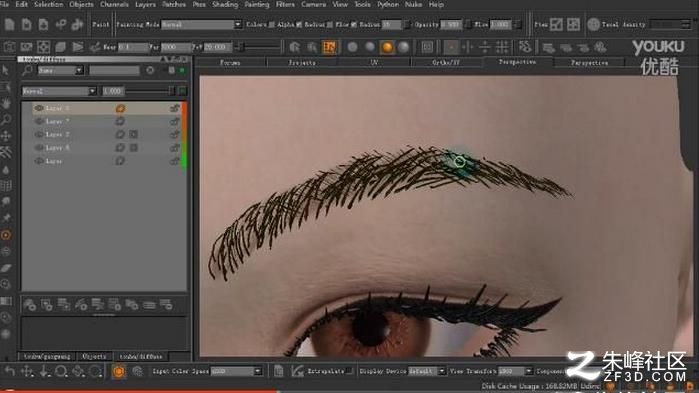Click the layer search magnifier icon

point(28,70)
